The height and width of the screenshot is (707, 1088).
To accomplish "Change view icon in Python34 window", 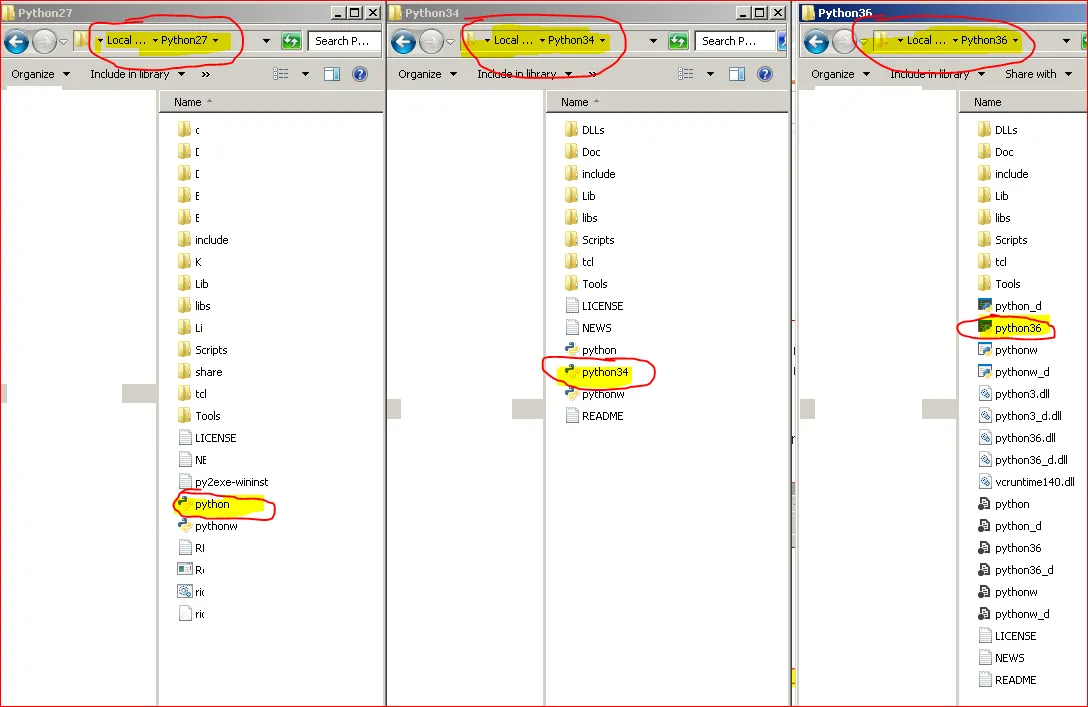I will (x=686, y=74).
